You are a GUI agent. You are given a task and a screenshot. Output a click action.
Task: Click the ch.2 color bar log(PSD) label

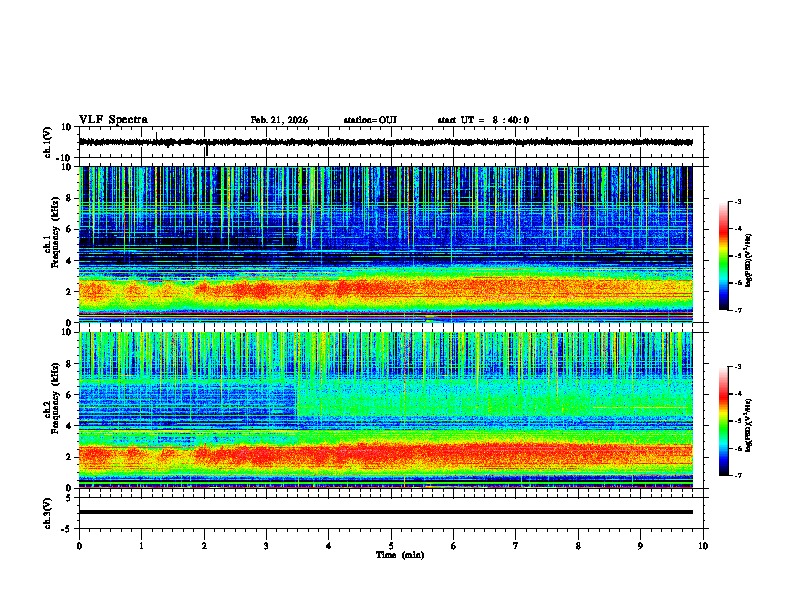pyautogui.click(x=749, y=424)
